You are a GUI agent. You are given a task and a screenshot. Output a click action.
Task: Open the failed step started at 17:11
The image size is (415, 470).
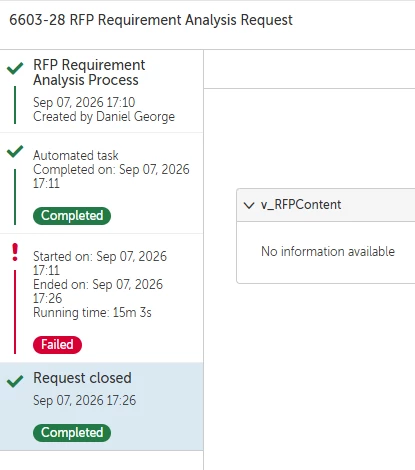(101, 298)
